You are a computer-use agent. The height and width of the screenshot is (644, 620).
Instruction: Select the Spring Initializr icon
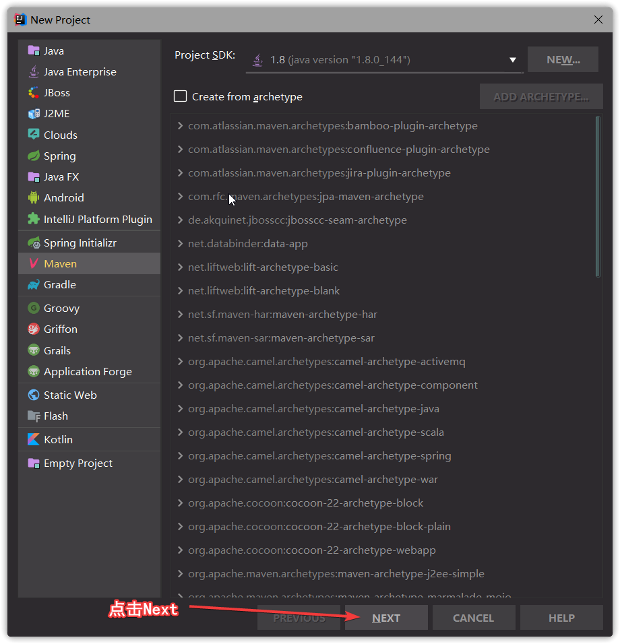[34, 242]
